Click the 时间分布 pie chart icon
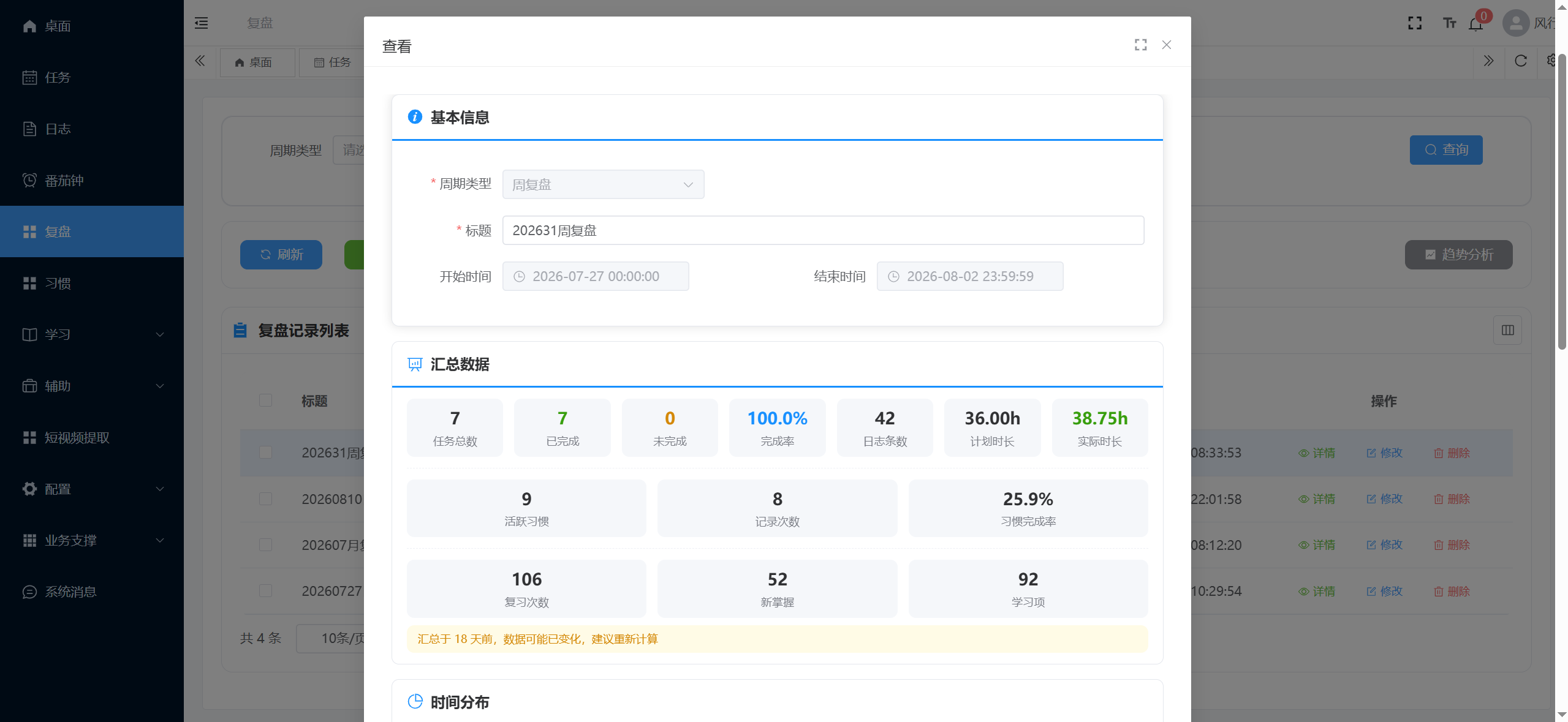This screenshot has height=722, width=1568. [x=415, y=702]
